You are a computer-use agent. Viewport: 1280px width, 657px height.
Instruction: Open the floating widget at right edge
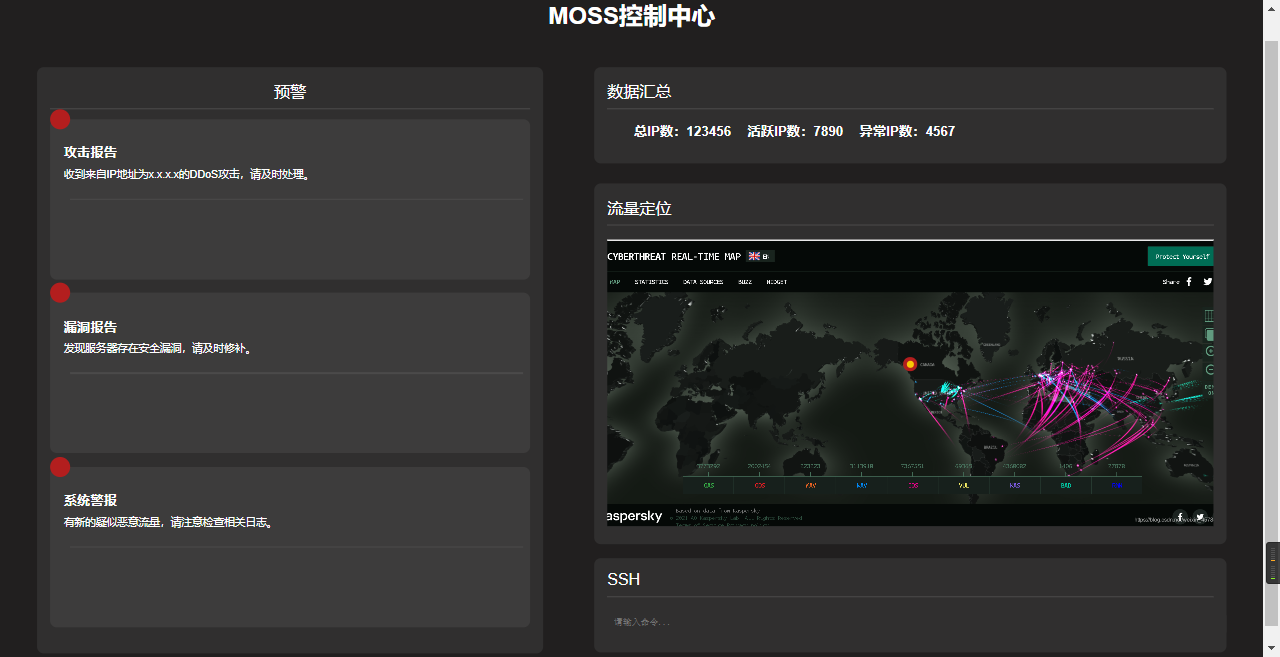(1272, 563)
